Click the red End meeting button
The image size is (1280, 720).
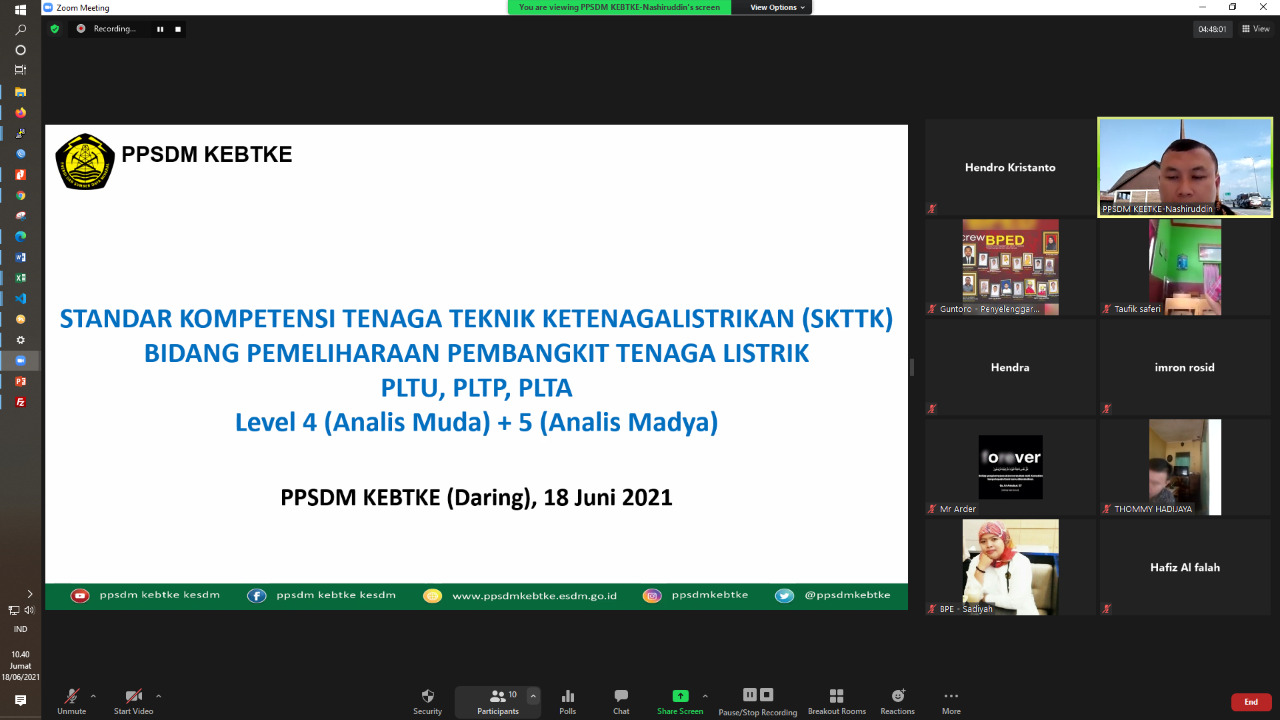[x=1251, y=702]
